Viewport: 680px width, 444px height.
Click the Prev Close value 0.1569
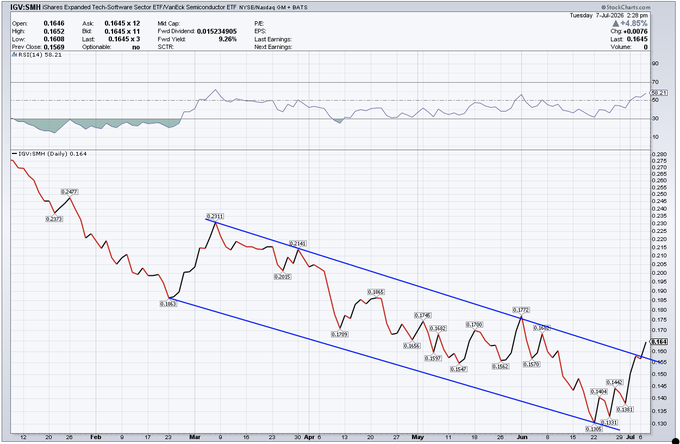(54, 47)
